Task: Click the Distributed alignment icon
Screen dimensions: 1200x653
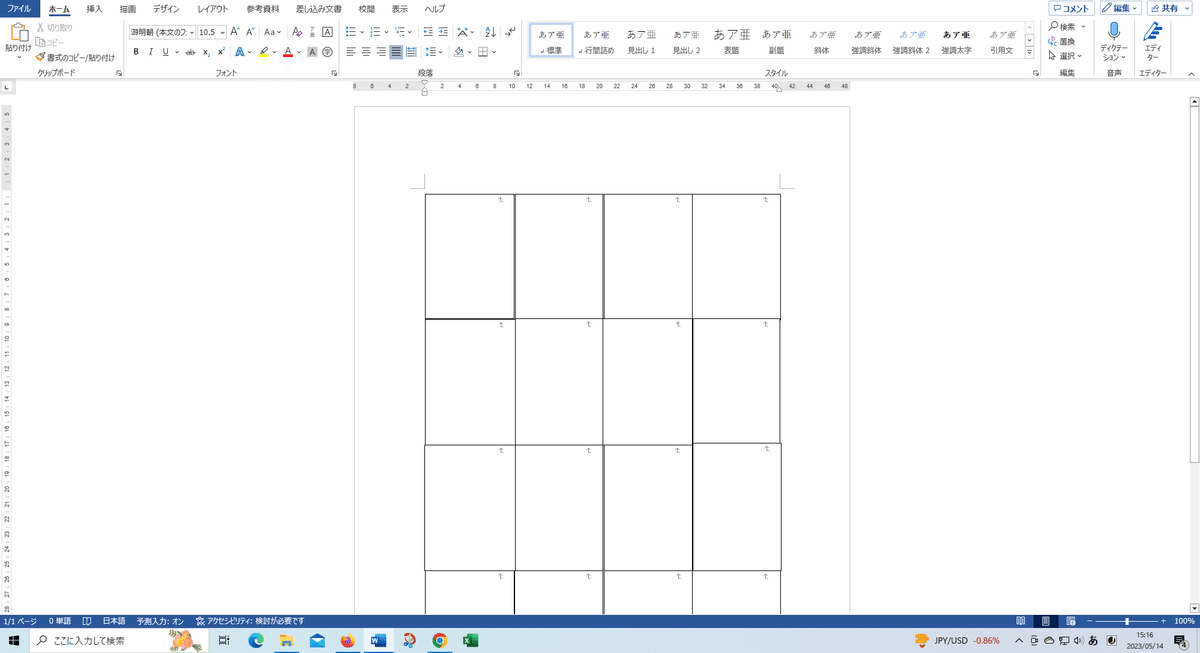Action: [411, 51]
